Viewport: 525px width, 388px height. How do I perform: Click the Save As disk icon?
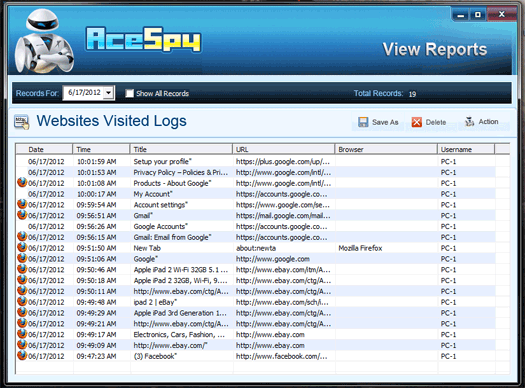click(363, 122)
